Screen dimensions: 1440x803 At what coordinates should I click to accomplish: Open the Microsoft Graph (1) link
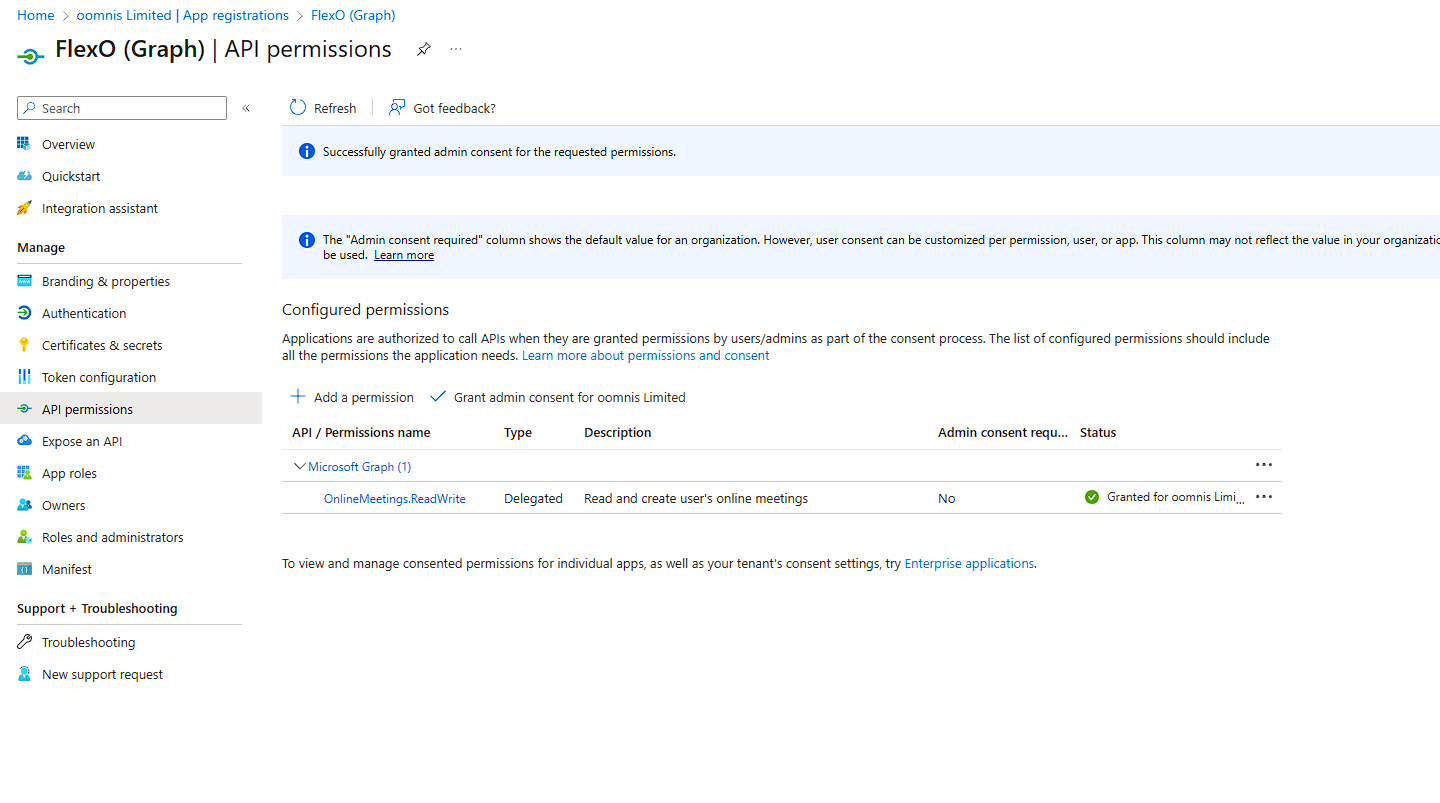(x=360, y=466)
